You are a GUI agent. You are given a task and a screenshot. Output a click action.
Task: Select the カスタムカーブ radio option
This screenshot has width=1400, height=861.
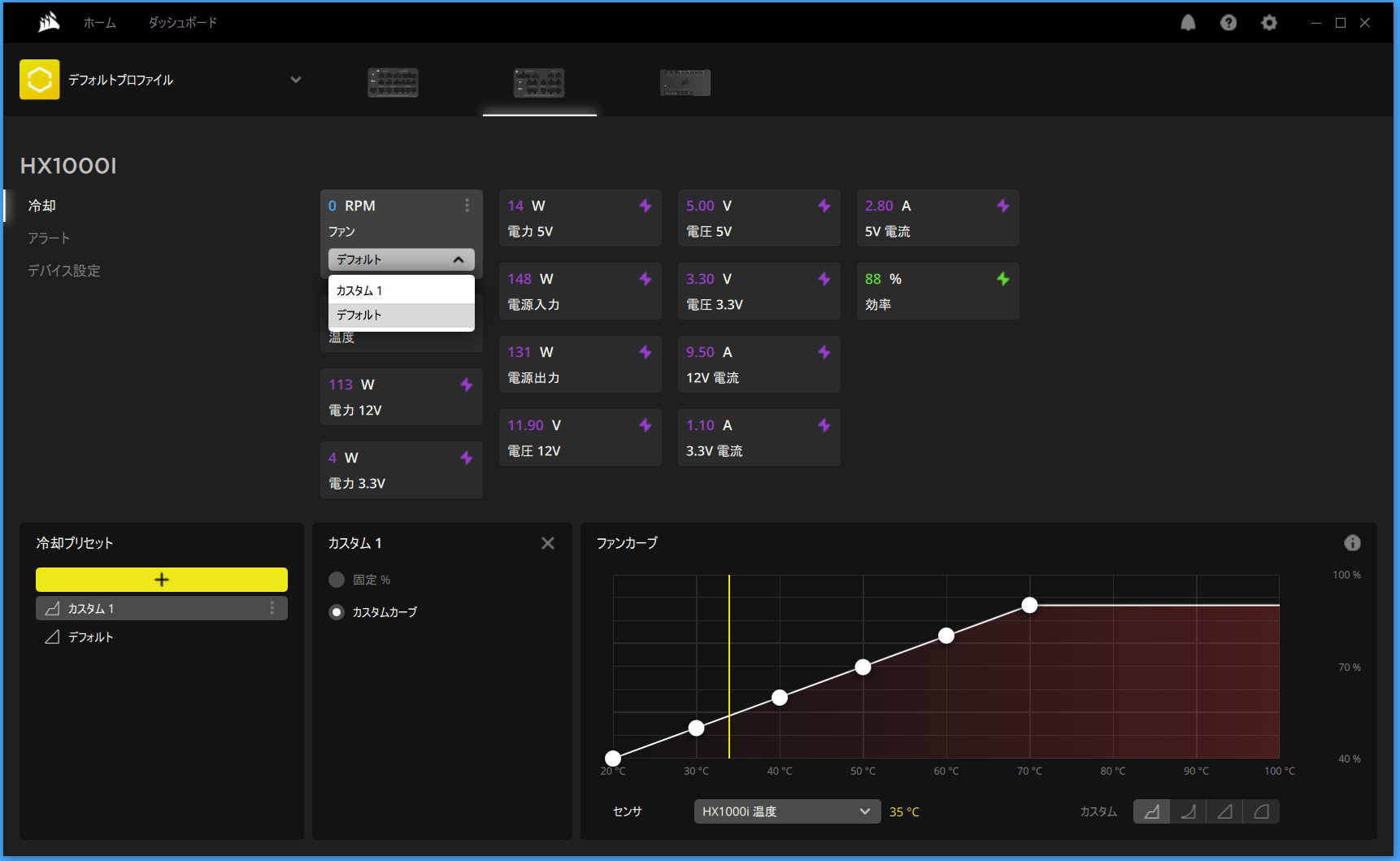pos(337,612)
